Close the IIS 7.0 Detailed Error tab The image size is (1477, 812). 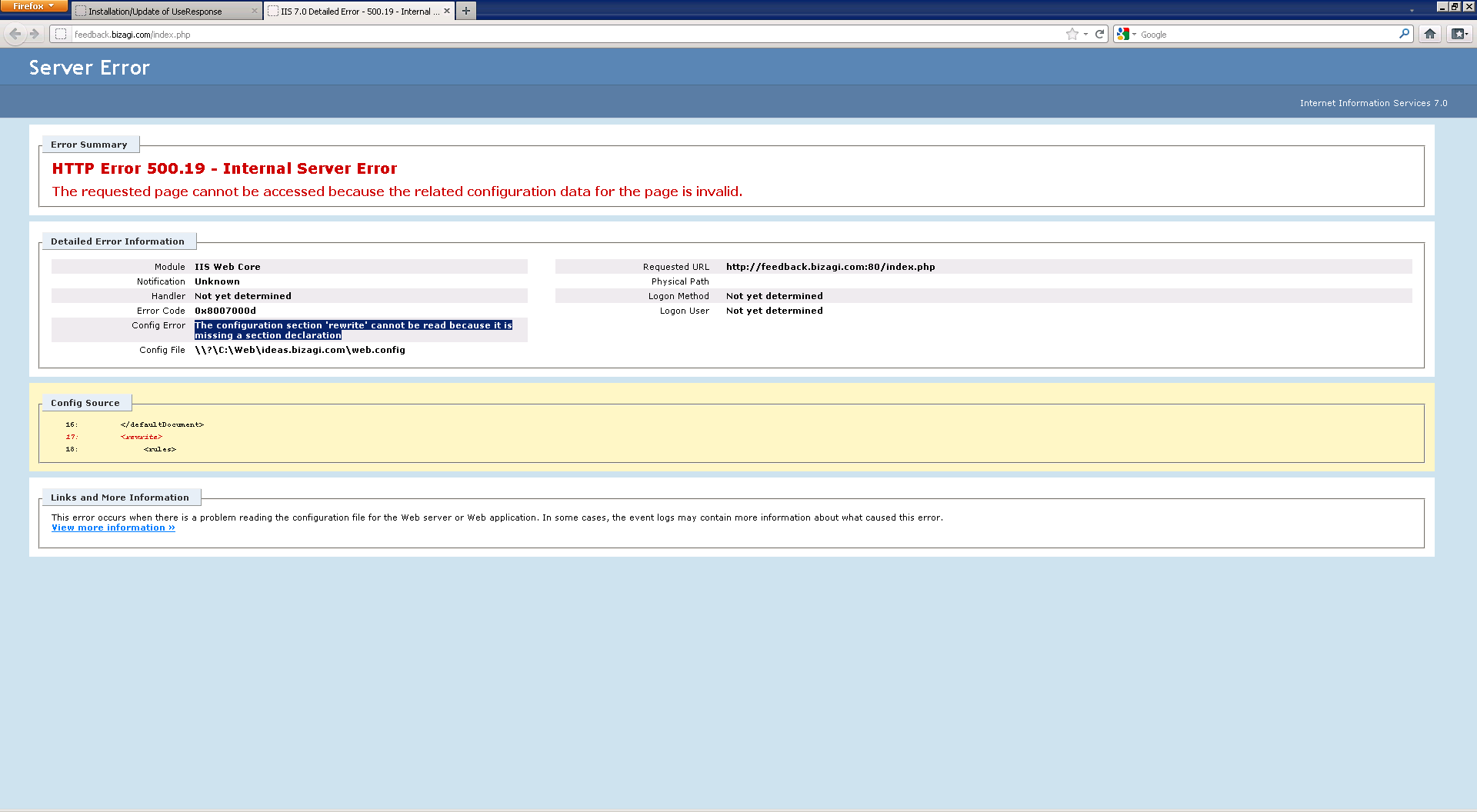447,11
